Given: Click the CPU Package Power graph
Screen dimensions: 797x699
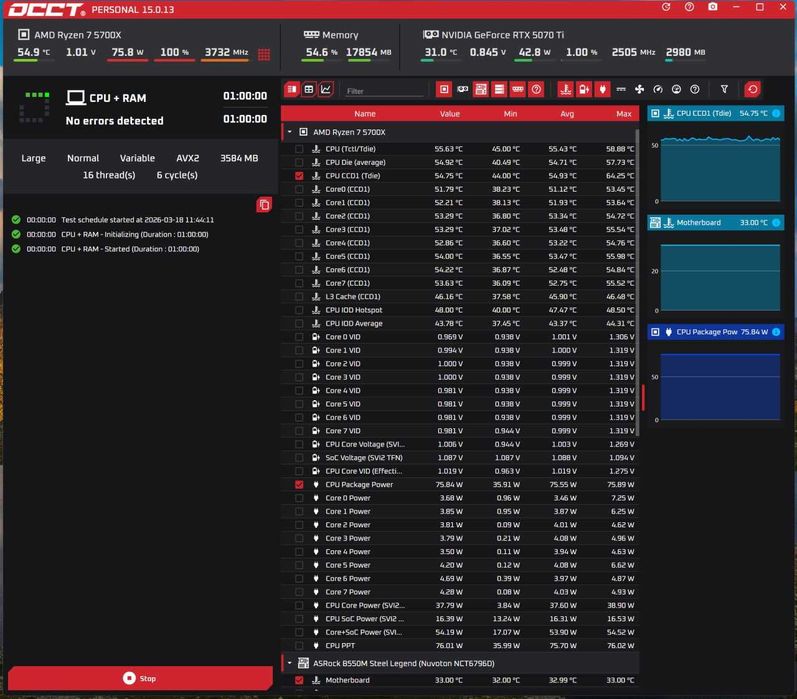Looking at the screenshot, I should pyautogui.click(x=720, y=386).
